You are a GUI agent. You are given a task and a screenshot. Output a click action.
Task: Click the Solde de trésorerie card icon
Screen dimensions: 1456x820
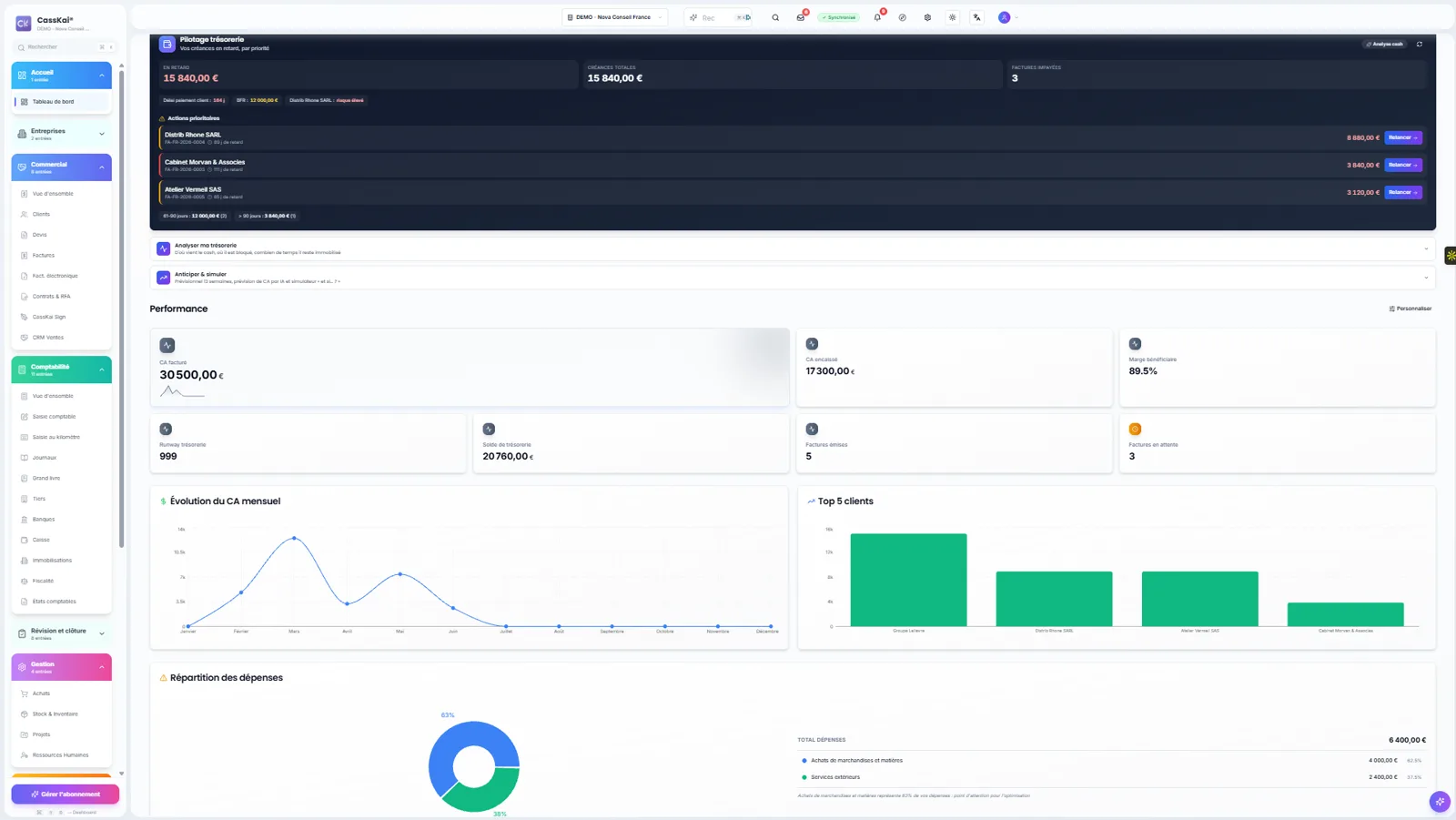[489, 429]
